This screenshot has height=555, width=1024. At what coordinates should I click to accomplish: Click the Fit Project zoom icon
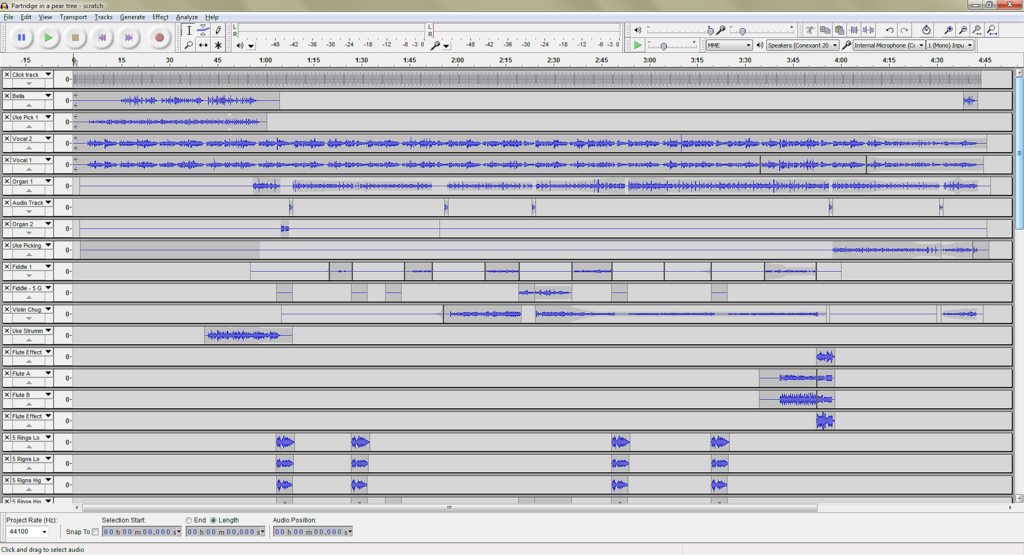(991, 30)
